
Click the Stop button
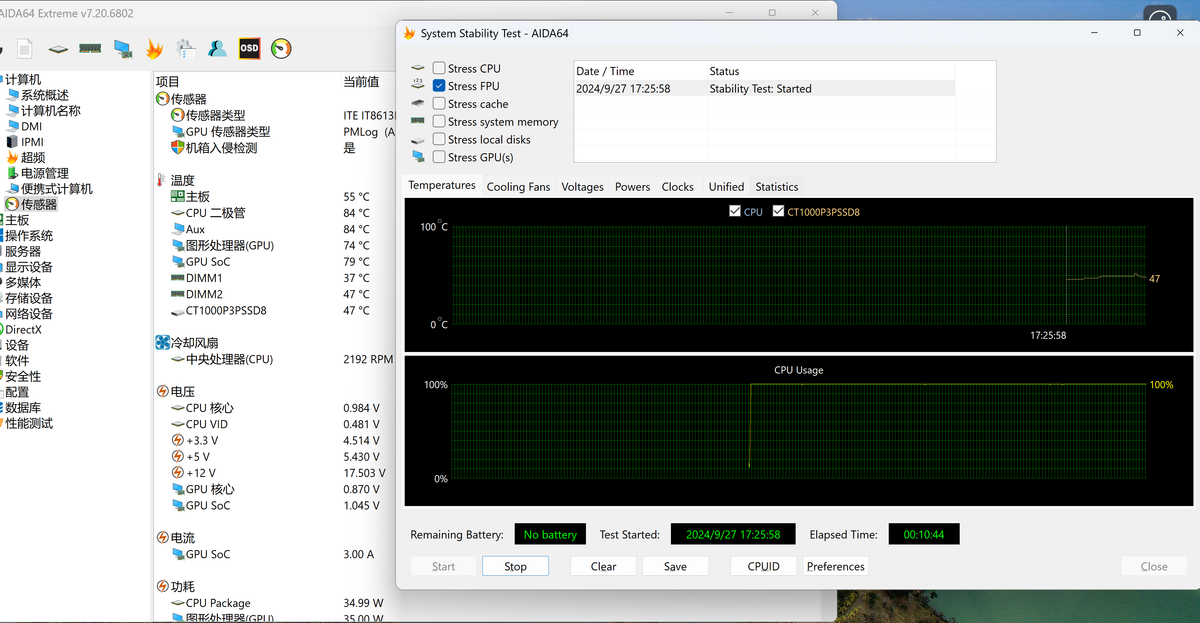click(x=515, y=566)
